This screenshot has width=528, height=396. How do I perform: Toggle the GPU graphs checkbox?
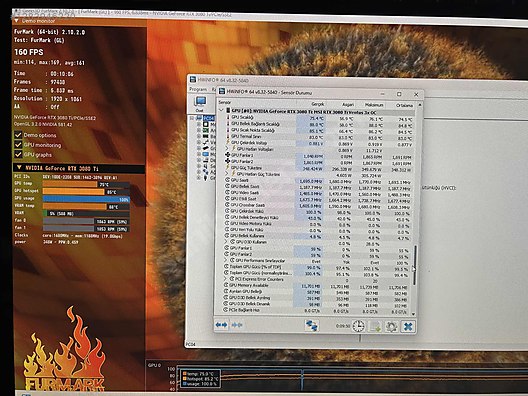pos(18,155)
